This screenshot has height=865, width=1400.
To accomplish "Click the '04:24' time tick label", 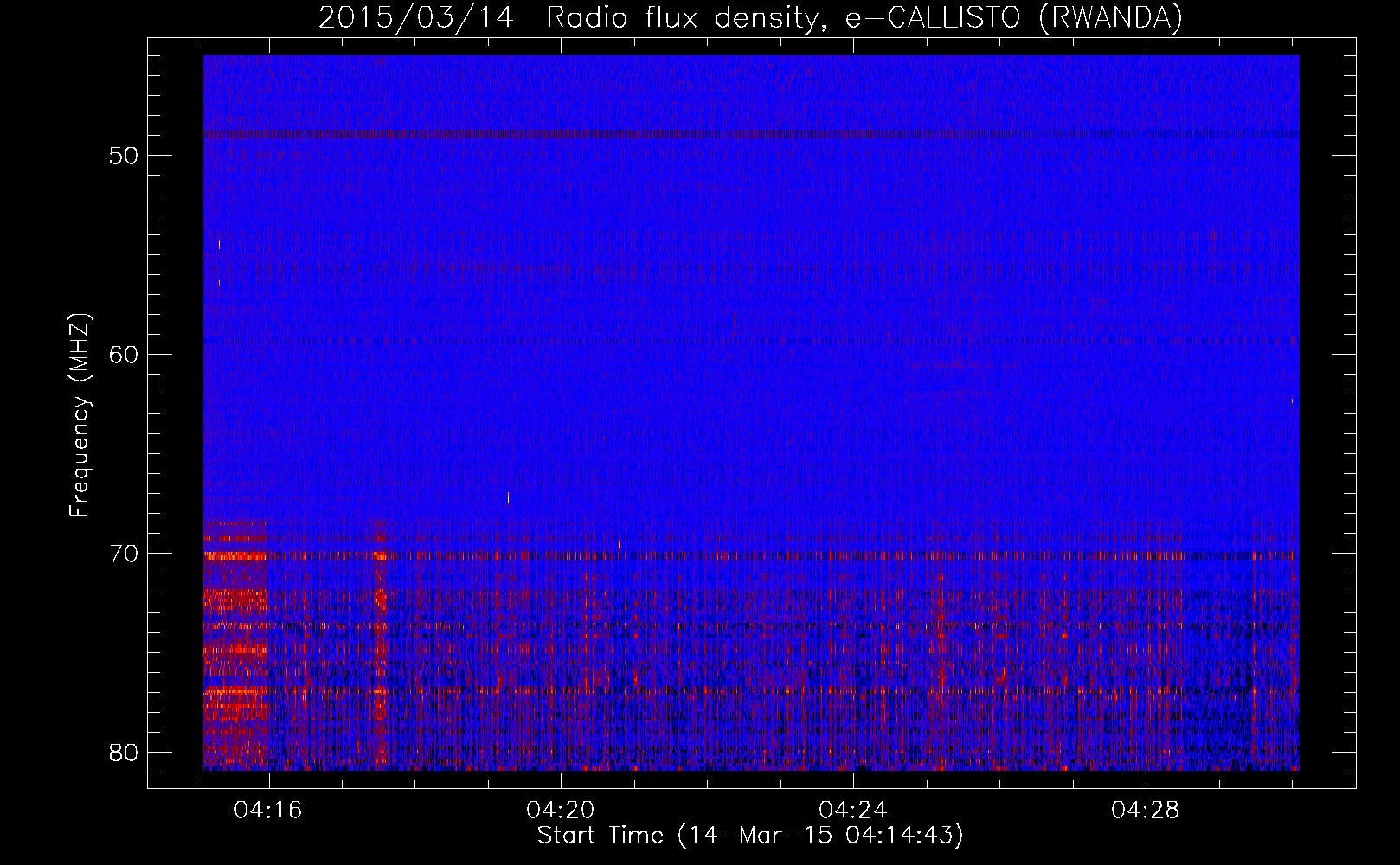I will pyautogui.click(x=853, y=811).
